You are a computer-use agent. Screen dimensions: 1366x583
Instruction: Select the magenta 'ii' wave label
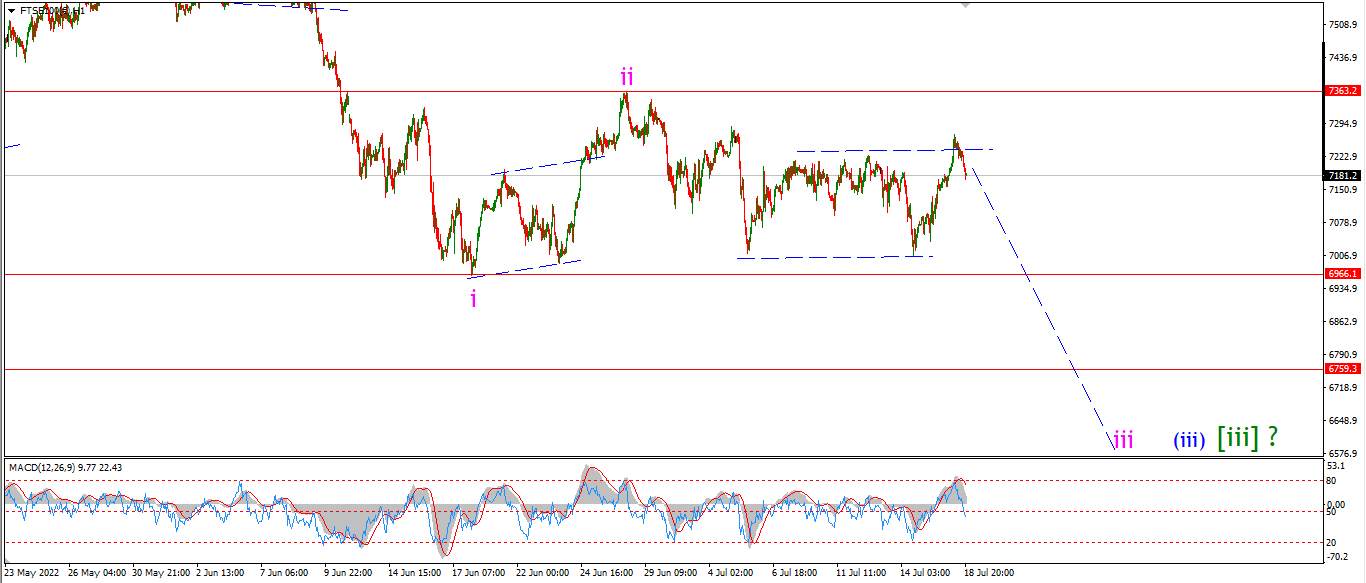626,77
